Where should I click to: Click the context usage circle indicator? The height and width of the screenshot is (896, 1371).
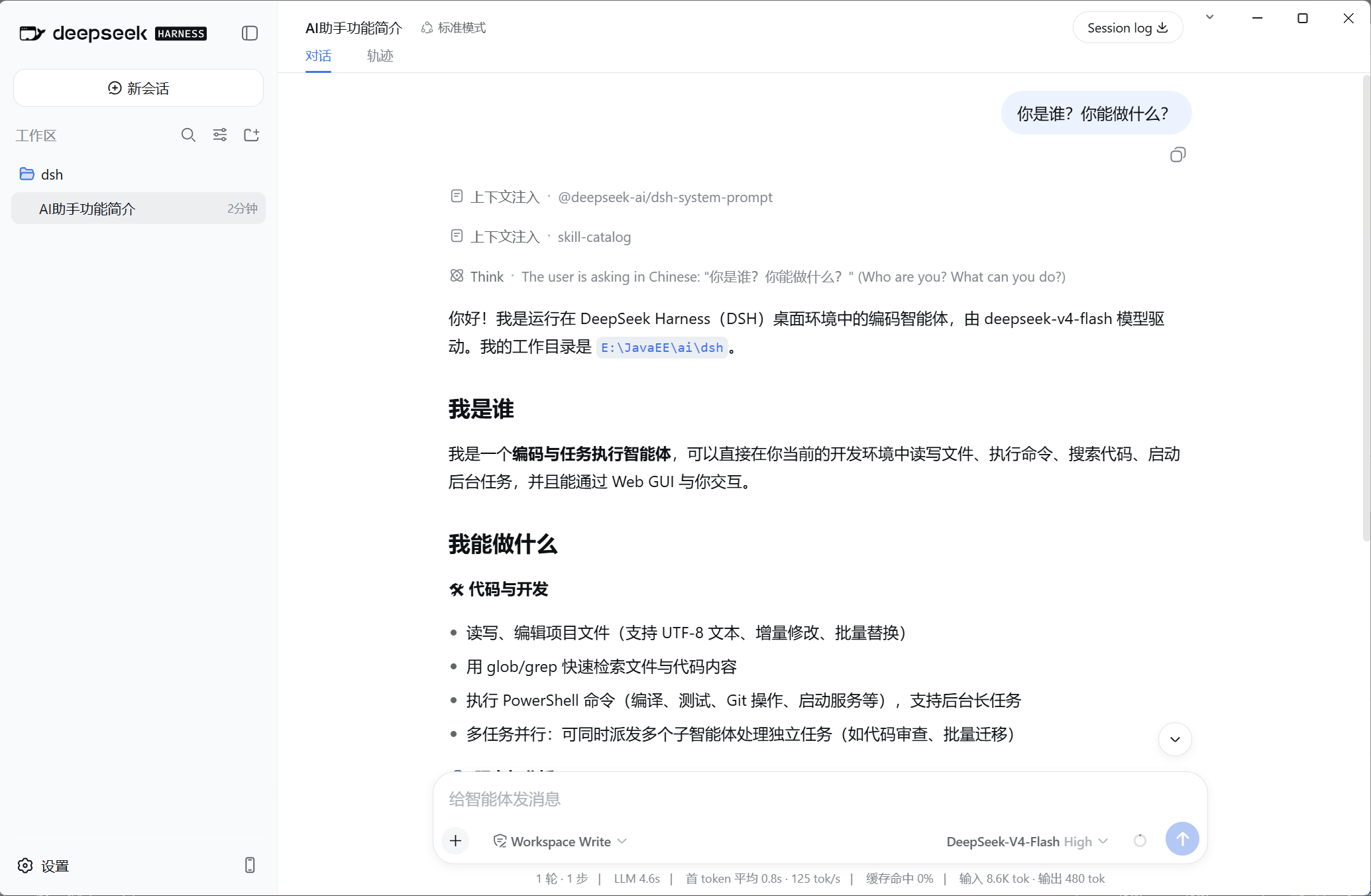point(1140,840)
